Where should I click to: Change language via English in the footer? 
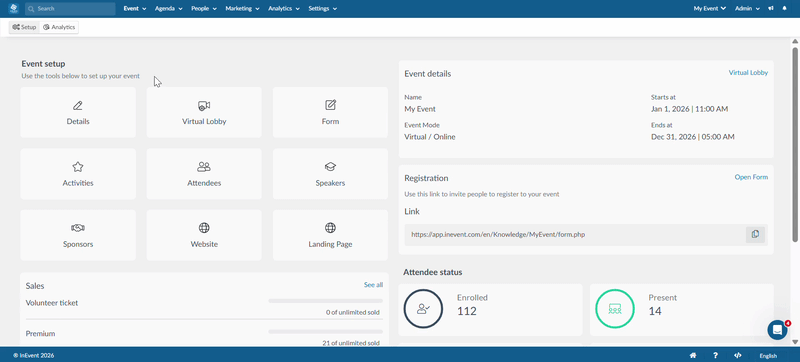768,356
